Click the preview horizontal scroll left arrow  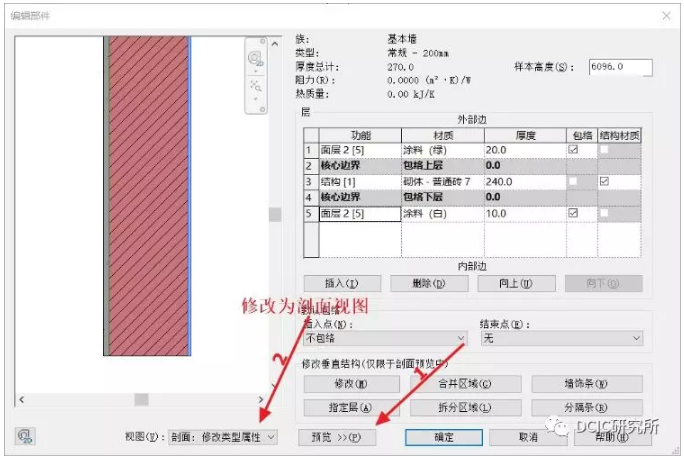pos(22,399)
